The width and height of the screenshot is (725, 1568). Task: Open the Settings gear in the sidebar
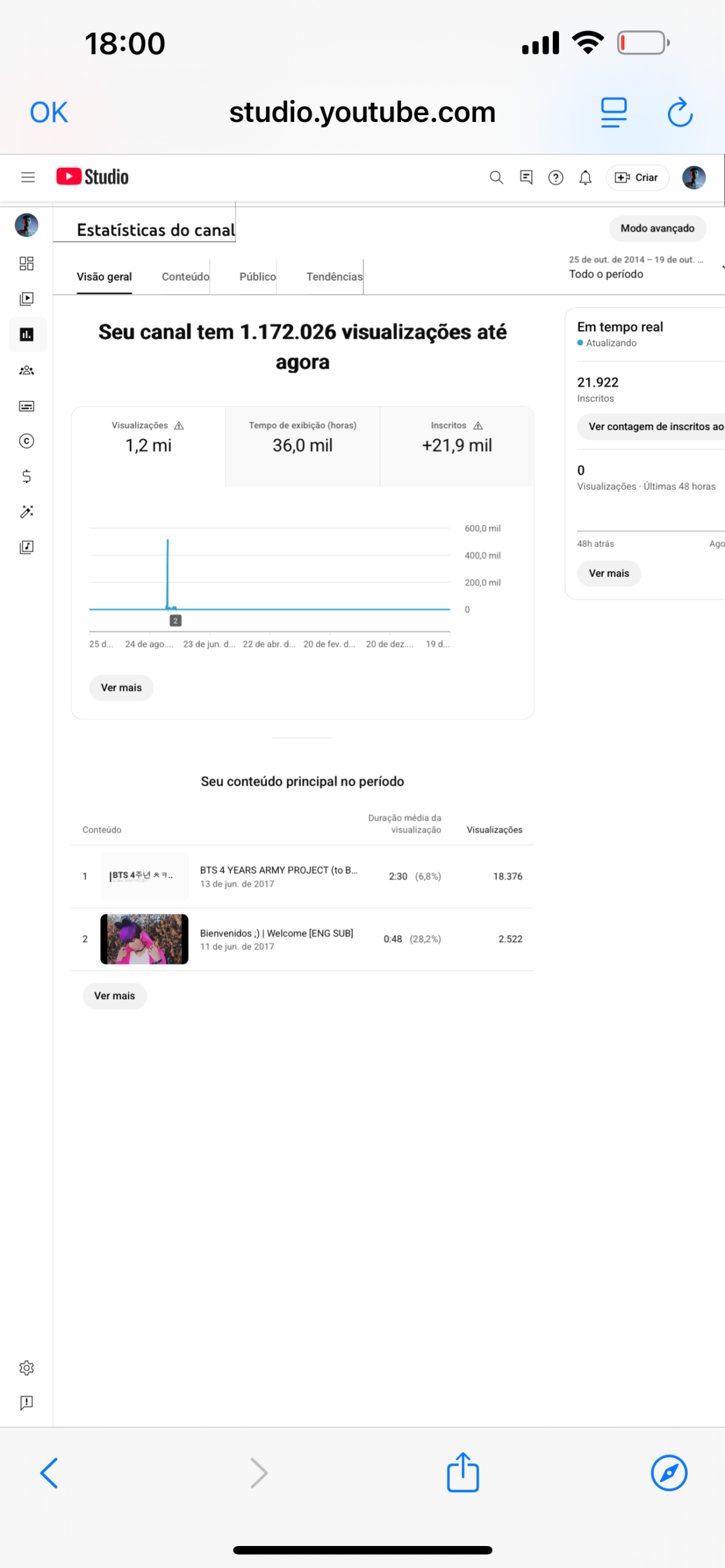tap(27, 1367)
